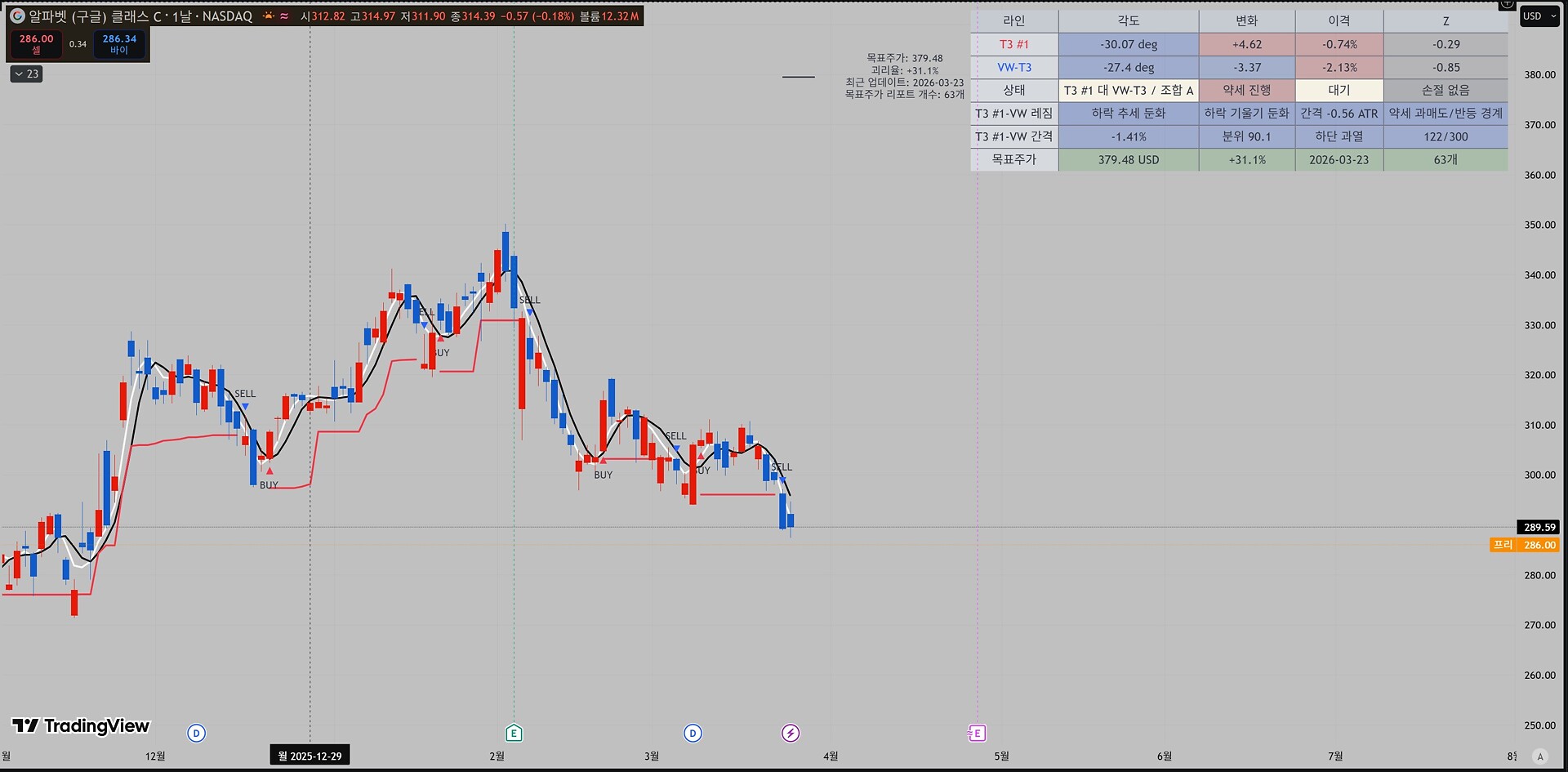Click the 간격 -0.56 ATR cell
Viewport: 1568px width, 772px height.
pos(1339,113)
